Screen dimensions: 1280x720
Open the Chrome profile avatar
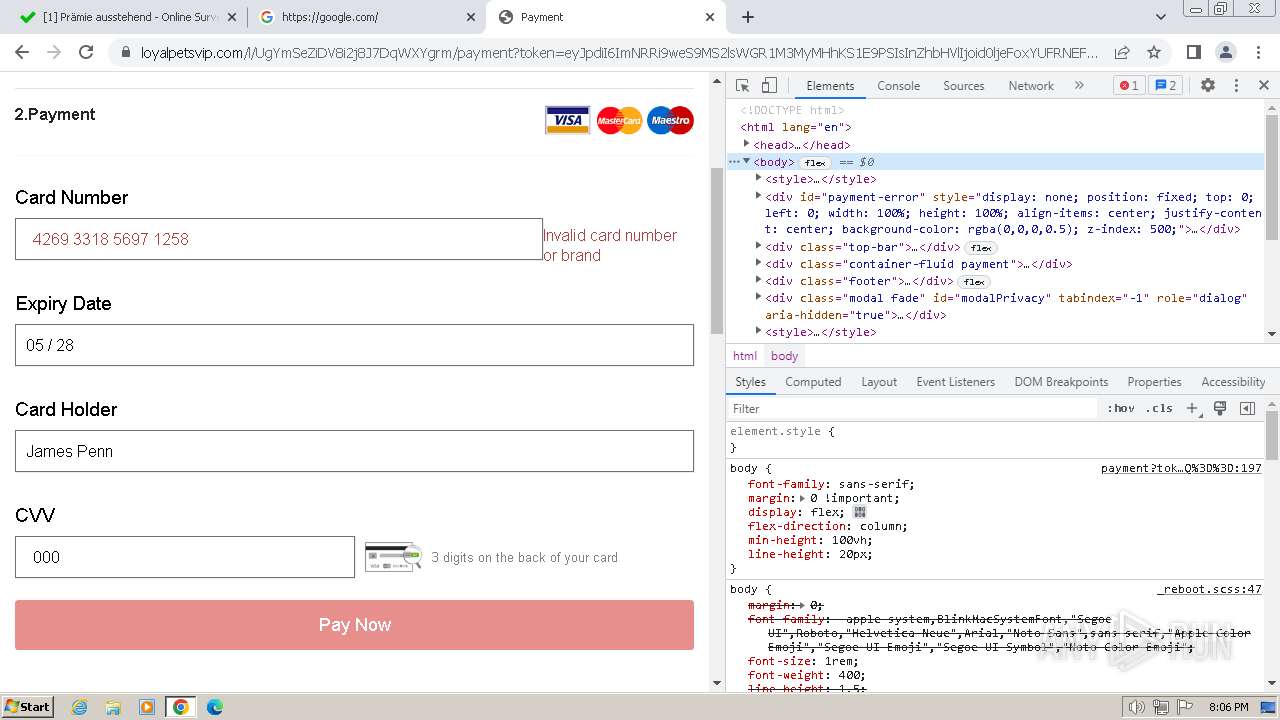point(1225,52)
